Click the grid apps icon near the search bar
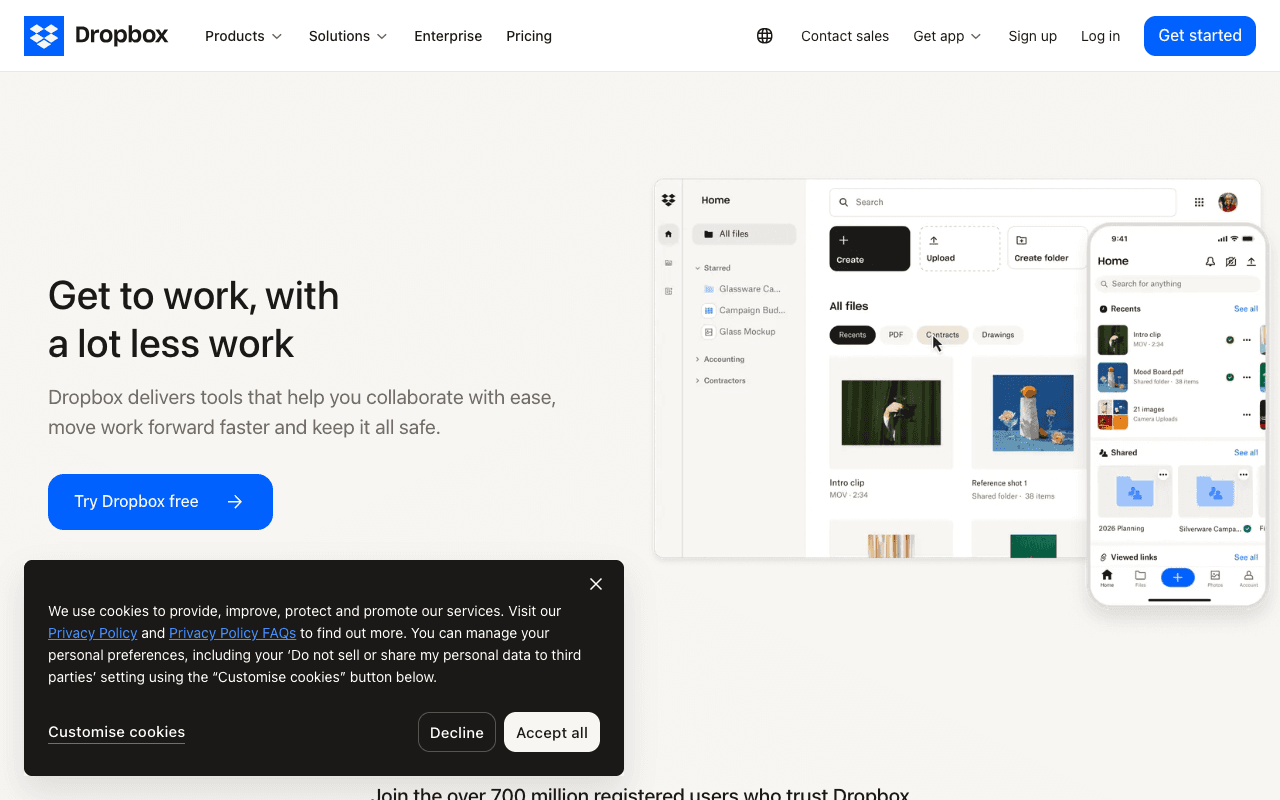The image size is (1280, 800). click(1199, 201)
